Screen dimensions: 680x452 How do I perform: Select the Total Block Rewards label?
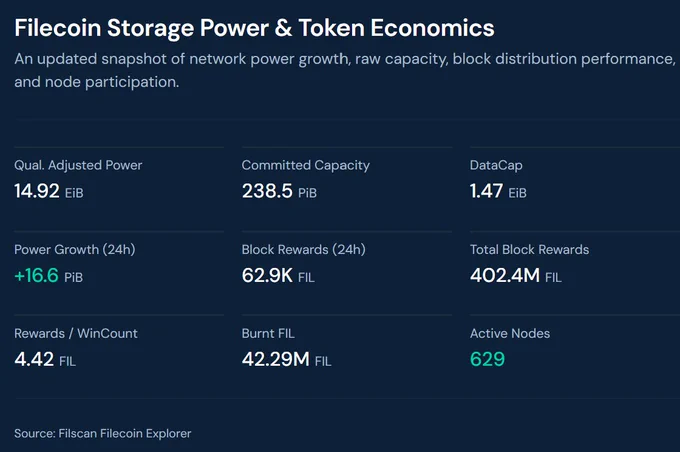pos(530,249)
